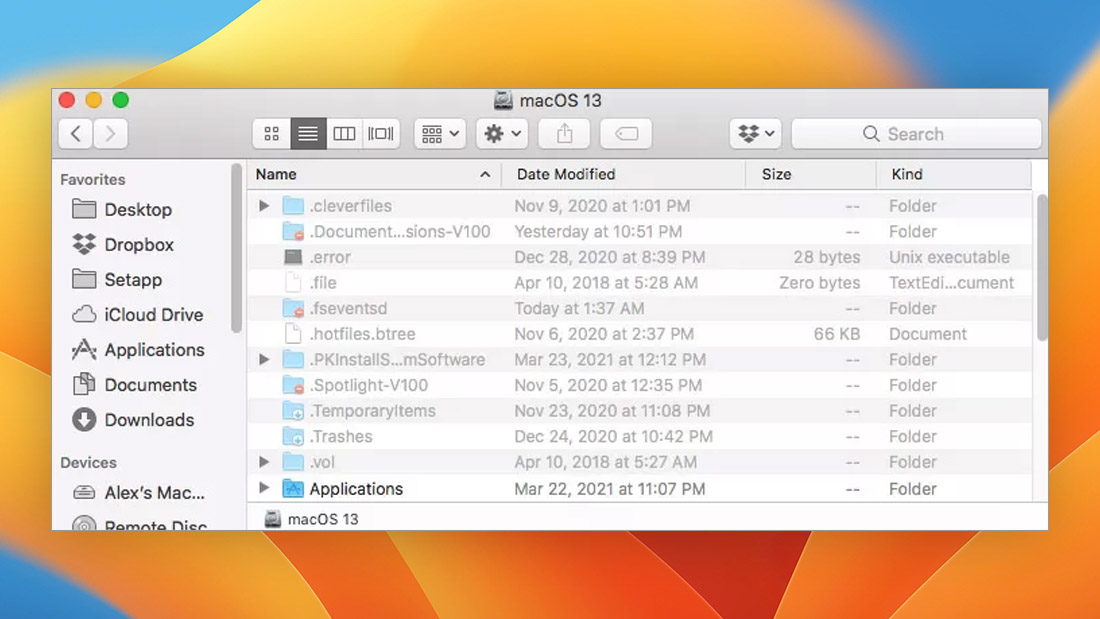The image size is (1100, 619).
Task: Click into the Search field
Action: (x=916, y=133)
